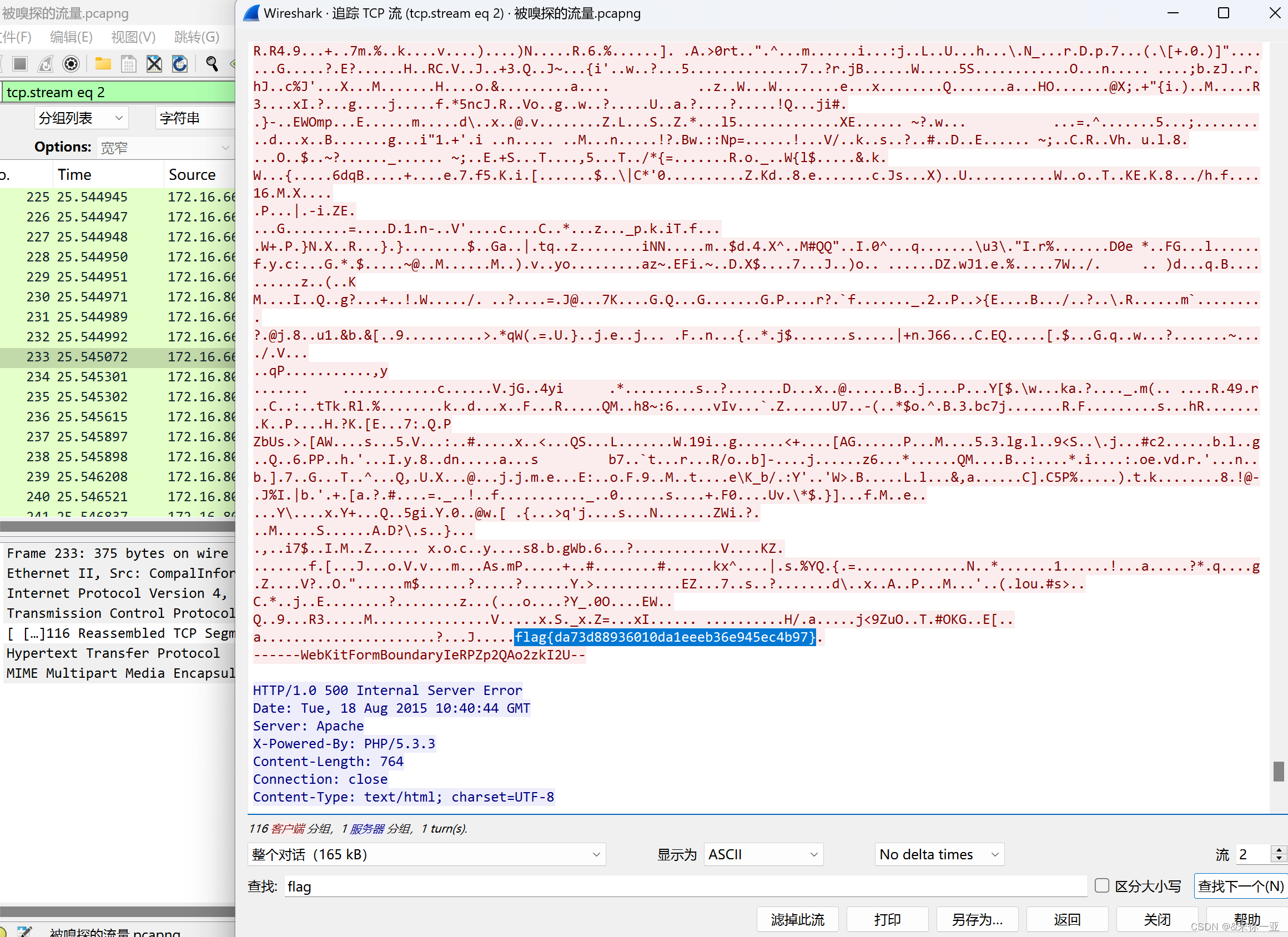
Task: Expand the No delta times dropdown
Action: pos(939,854)
